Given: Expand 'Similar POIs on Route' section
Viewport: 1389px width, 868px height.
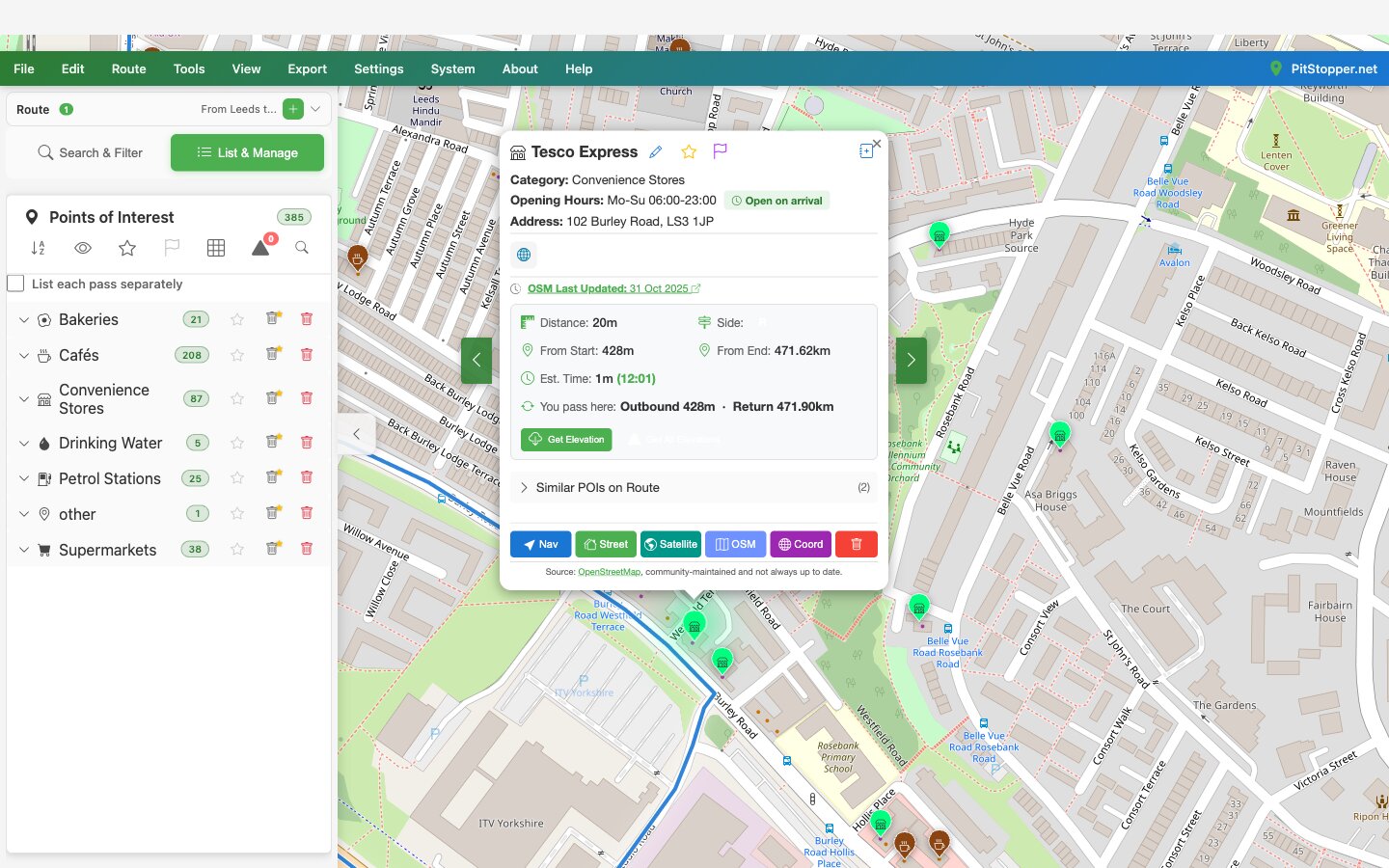Looking at the screenshot, I should coord(694,487).
